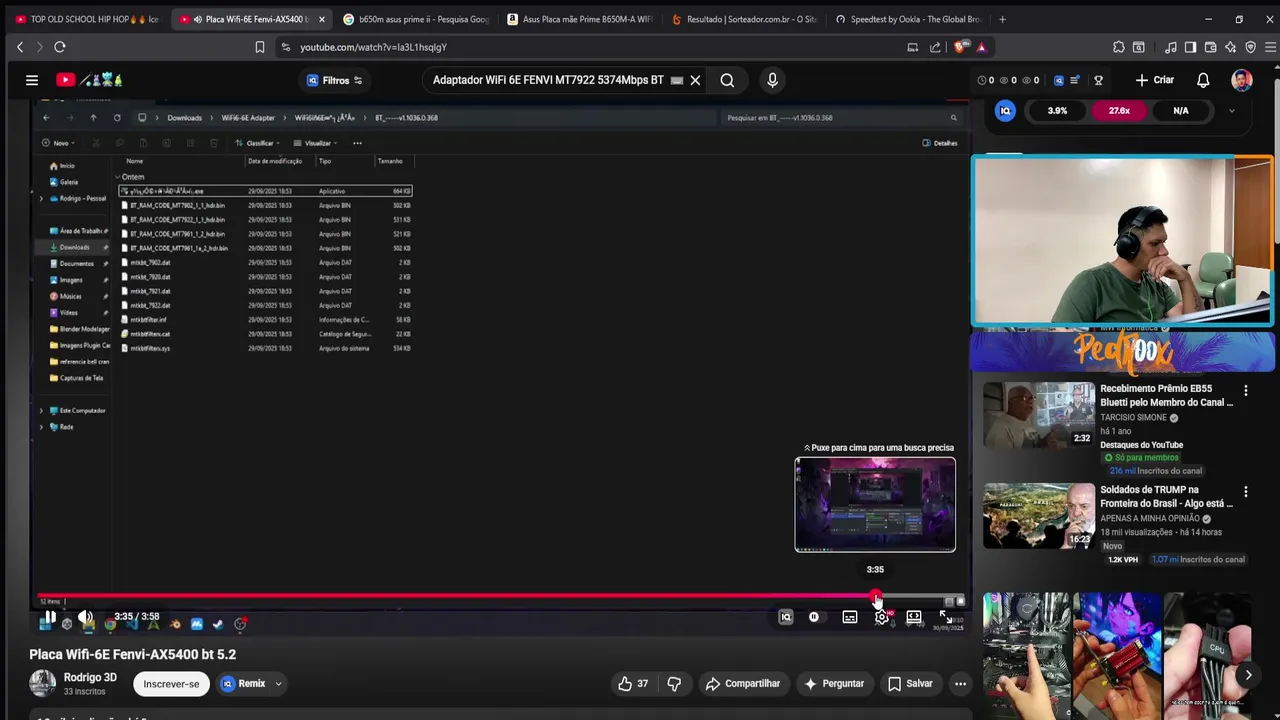
Task: Open Rodrigo 3D channel name link
Action: click(x=90, y=677)
